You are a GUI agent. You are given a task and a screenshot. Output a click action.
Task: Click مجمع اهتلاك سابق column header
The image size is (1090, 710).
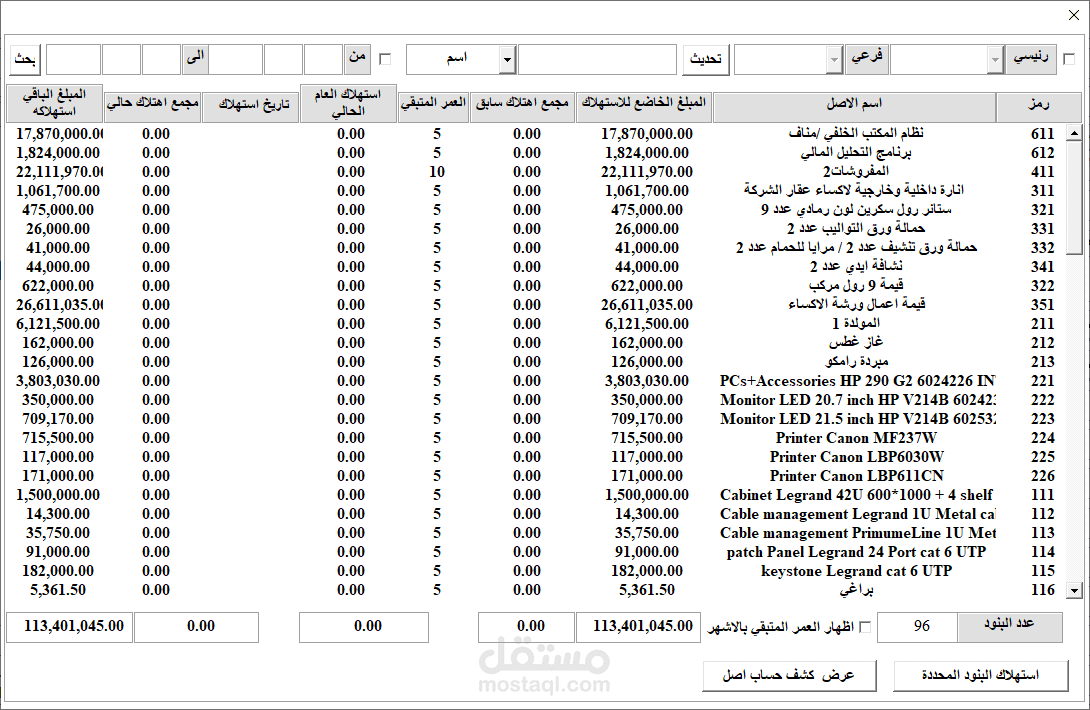tap(522, 108)
